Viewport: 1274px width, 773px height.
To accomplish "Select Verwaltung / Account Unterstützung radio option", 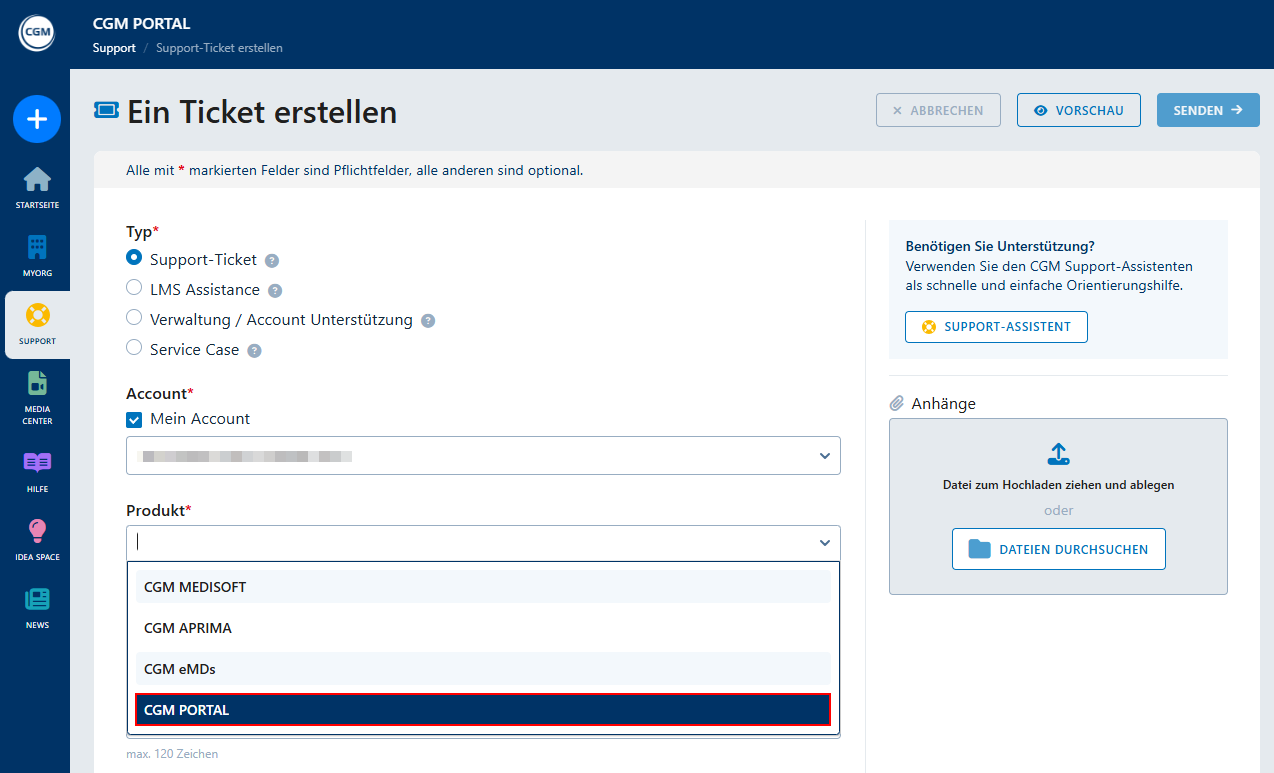I will pyautogui.click(x=134, y=317).
